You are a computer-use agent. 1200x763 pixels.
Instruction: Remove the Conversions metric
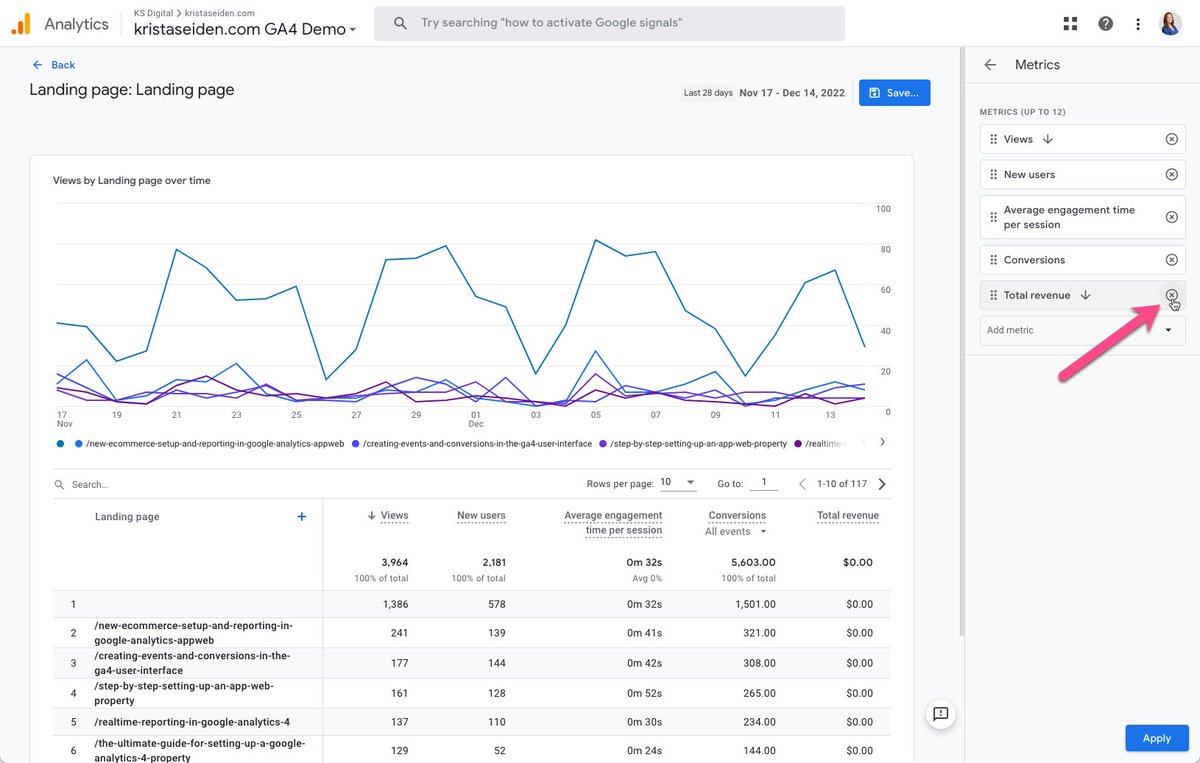tap(1171, 260)
